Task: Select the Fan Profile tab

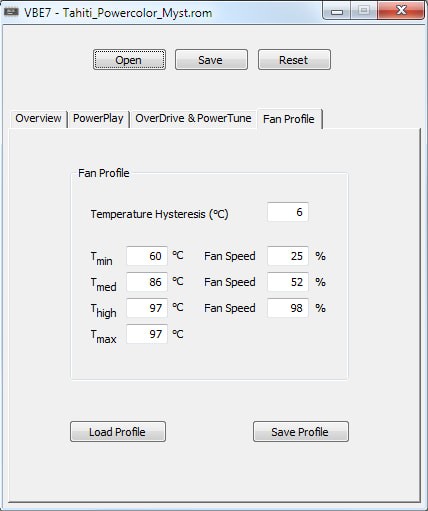Action: point(289,119)
